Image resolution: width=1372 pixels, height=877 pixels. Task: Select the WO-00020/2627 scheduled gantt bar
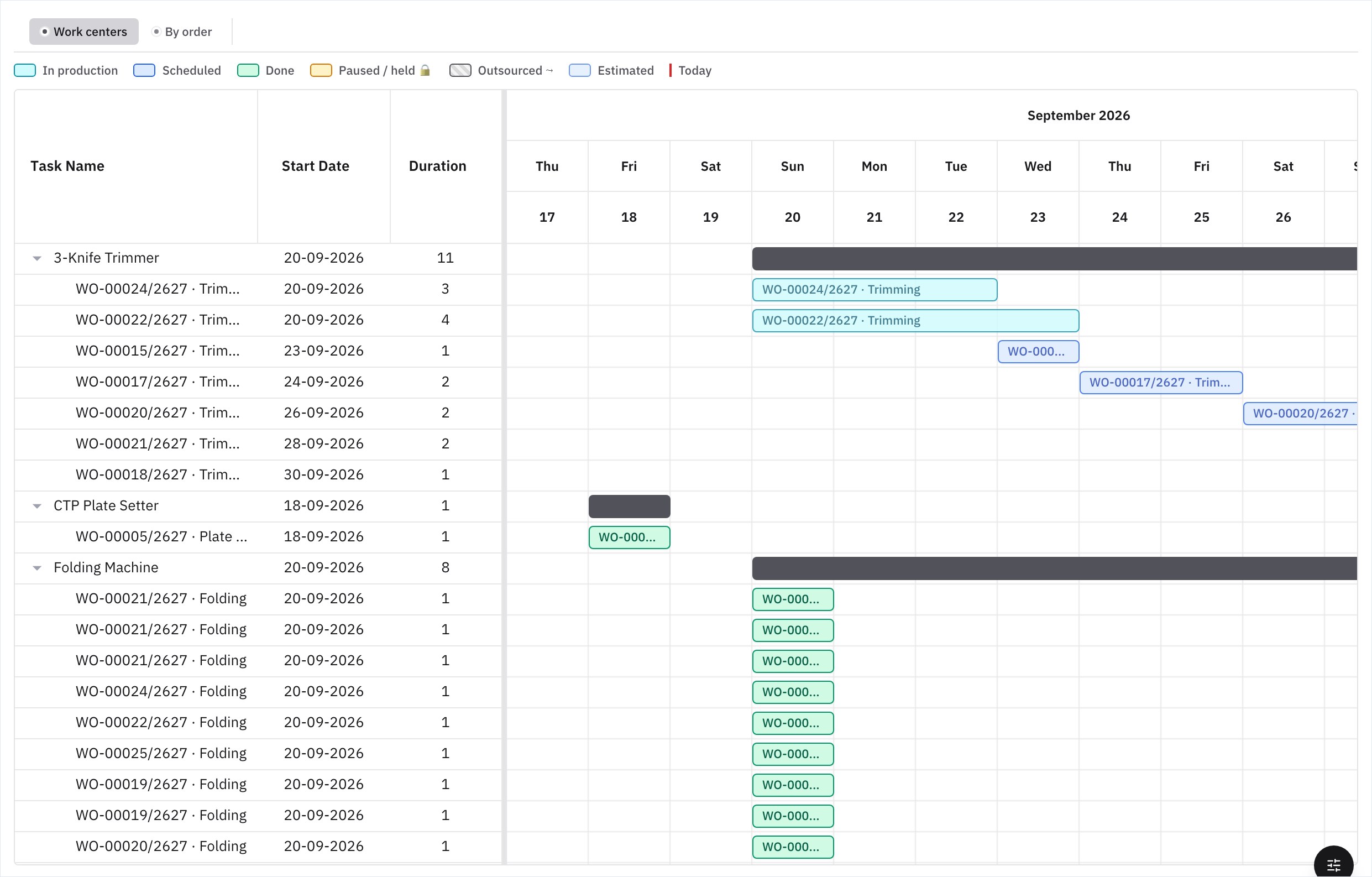tap(1300, 413)
